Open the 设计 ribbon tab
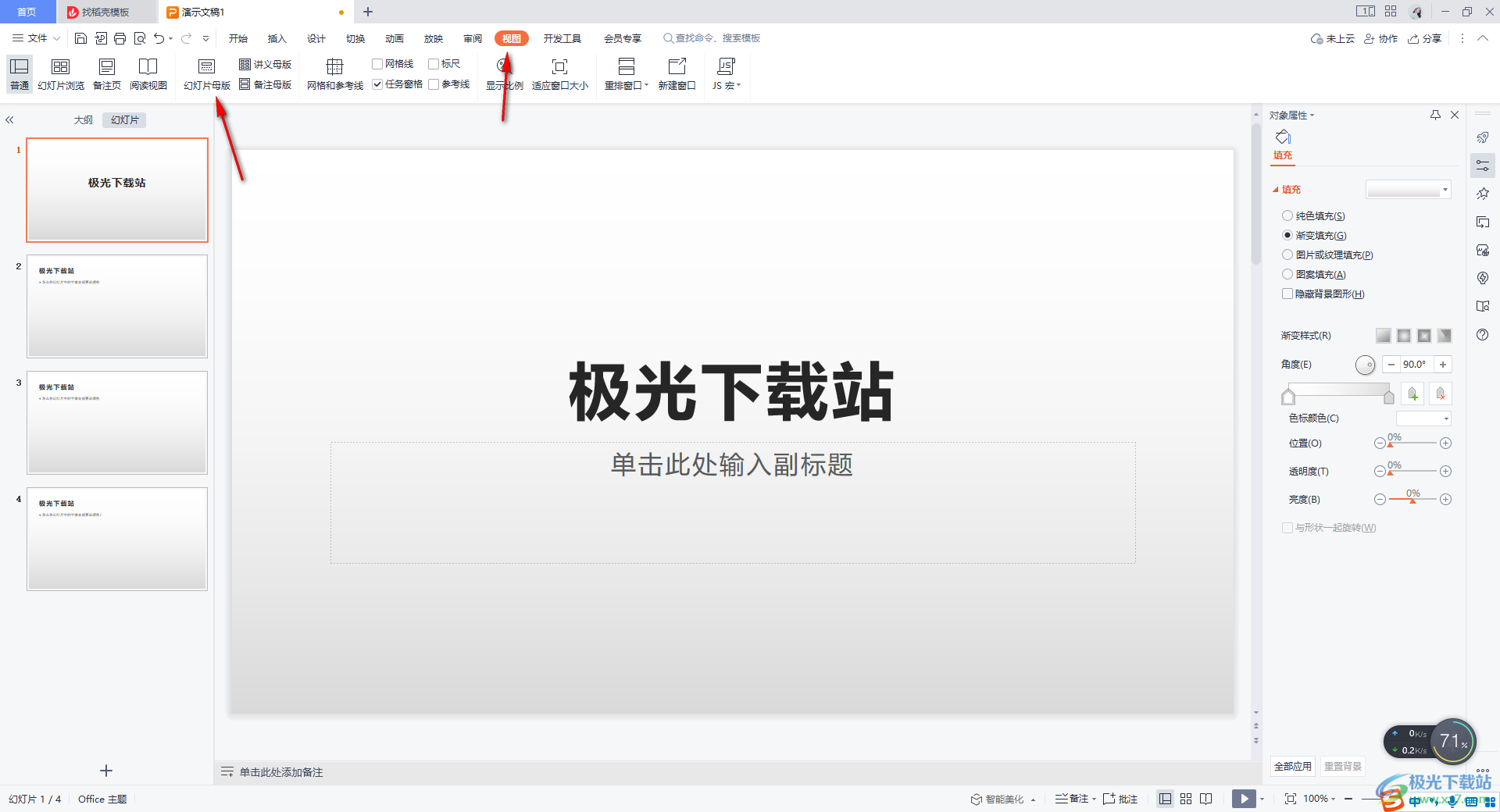 click(x=316, y=38)
